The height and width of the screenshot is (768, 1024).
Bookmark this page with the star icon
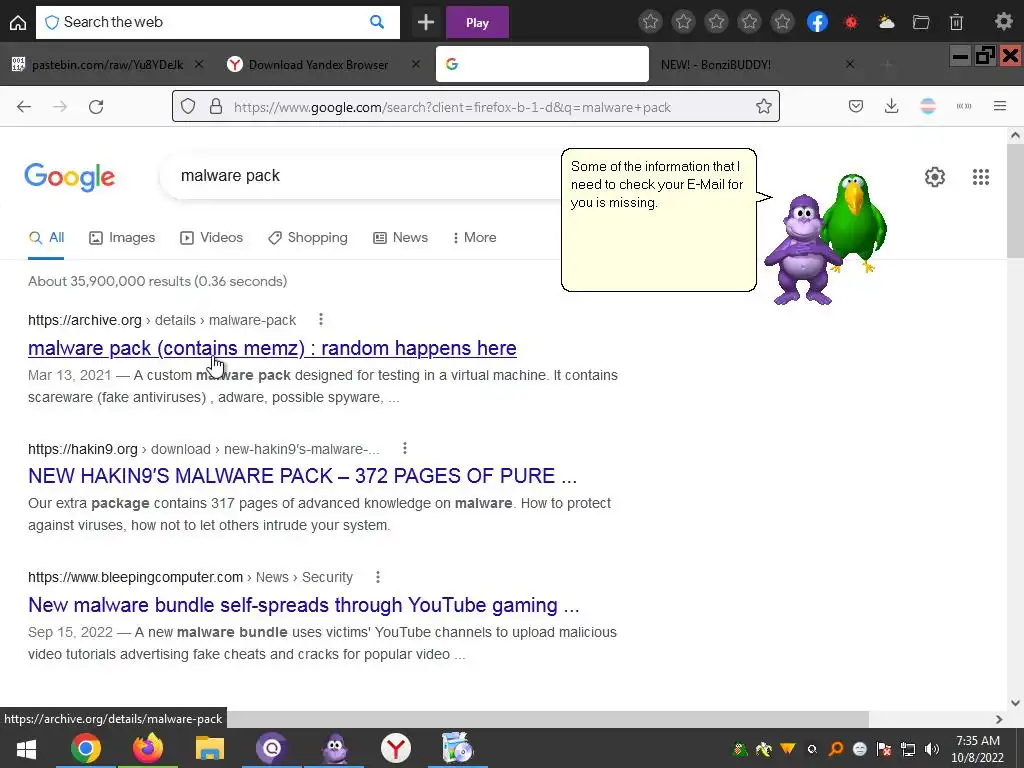[x=763, y=106]
